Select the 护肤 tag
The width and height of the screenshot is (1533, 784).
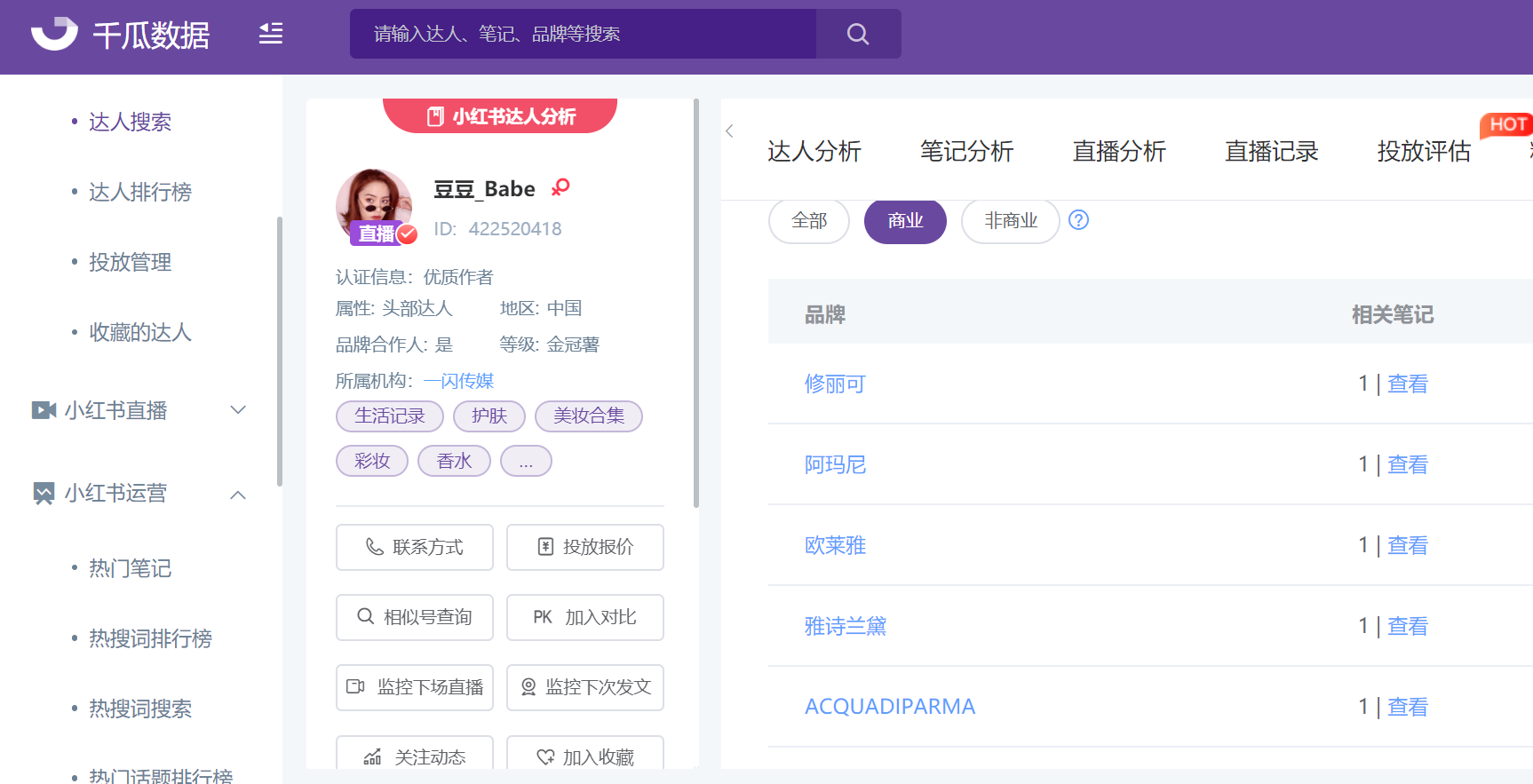(489, 416)
